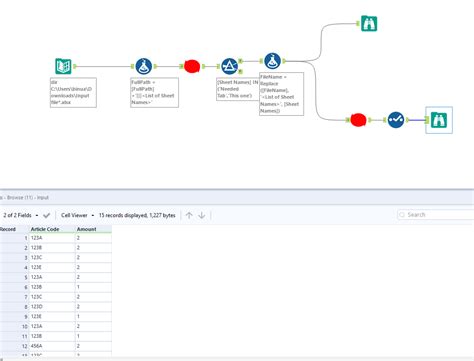Click the FileName Replace formula annotation

tap(281, 94)
